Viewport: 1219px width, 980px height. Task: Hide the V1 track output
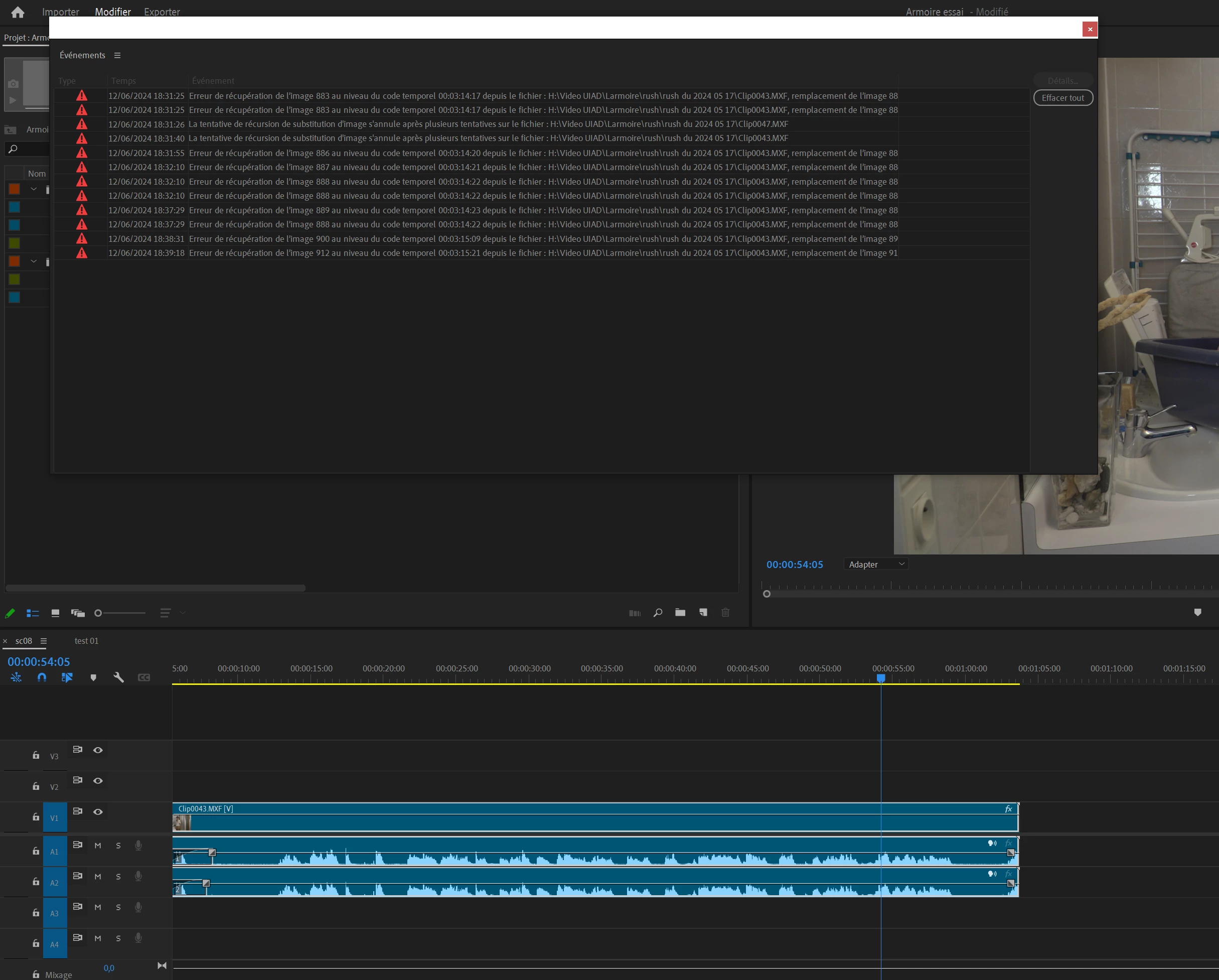point(98,811)
